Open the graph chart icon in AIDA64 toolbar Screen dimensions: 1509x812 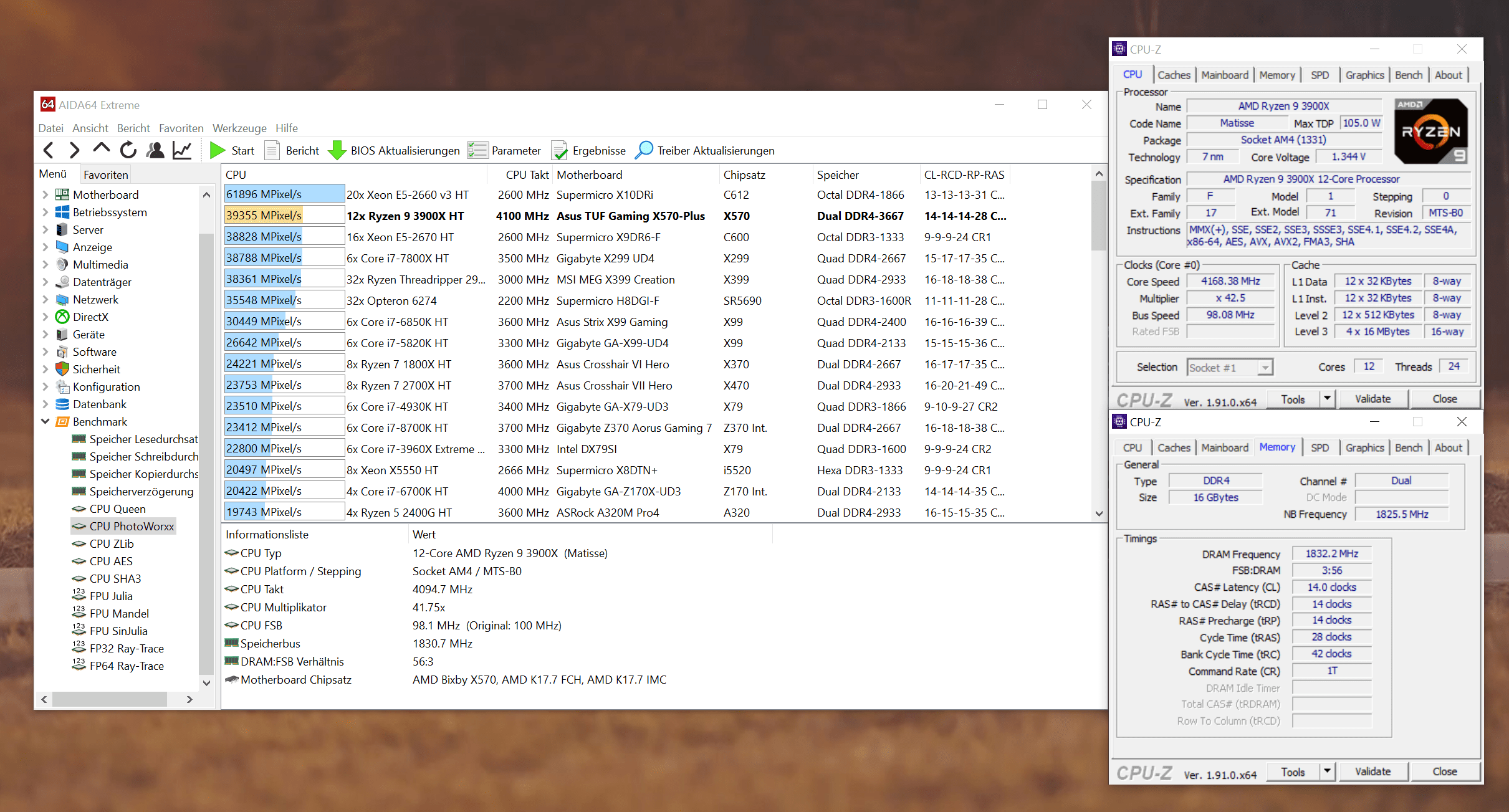coord(182,150)
